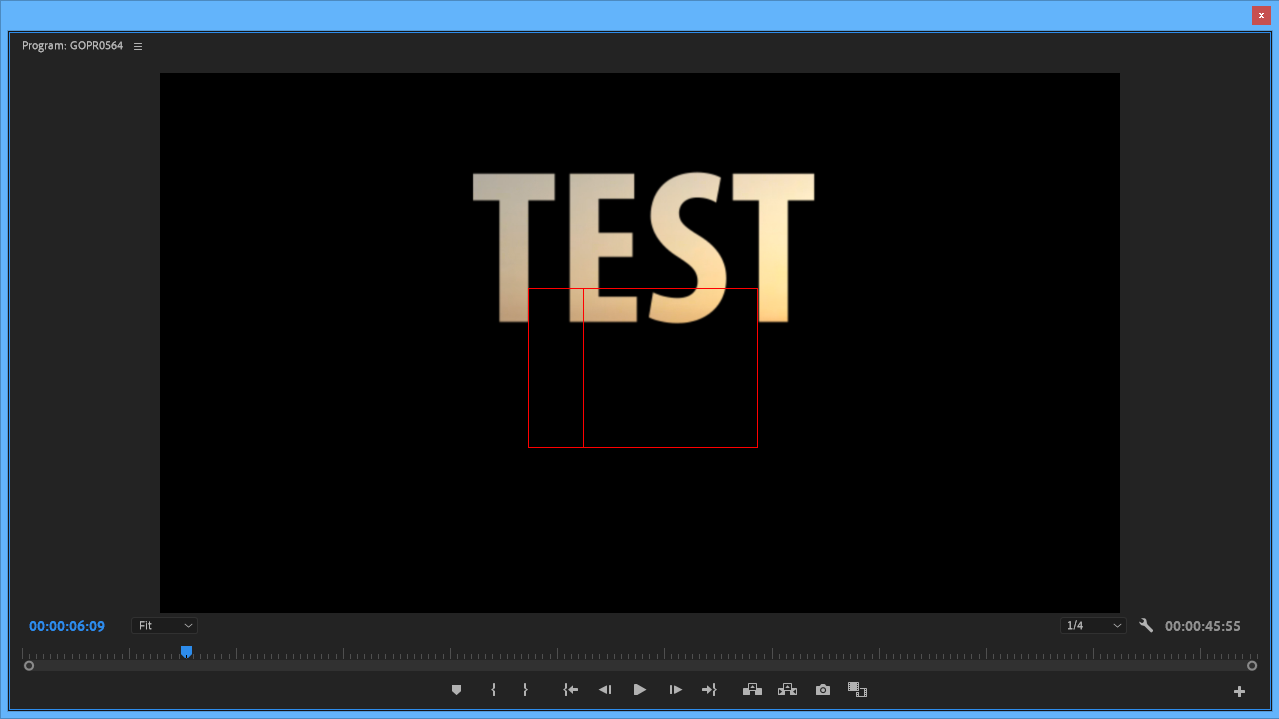Jump to the In point
This screenshot has width=1279, height=719.
[570, 690]
